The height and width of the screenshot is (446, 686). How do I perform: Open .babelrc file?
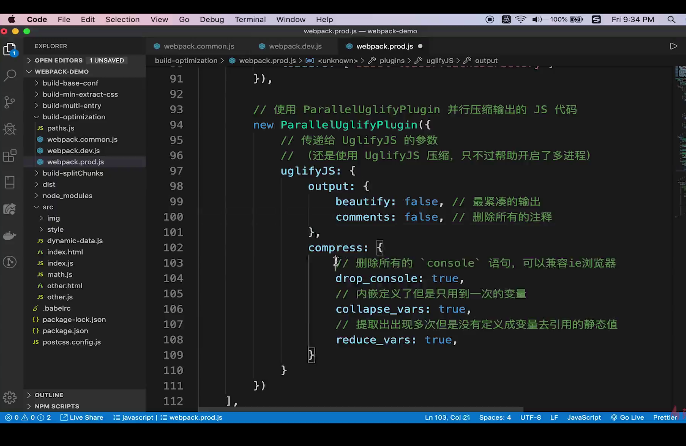(85, 309)
